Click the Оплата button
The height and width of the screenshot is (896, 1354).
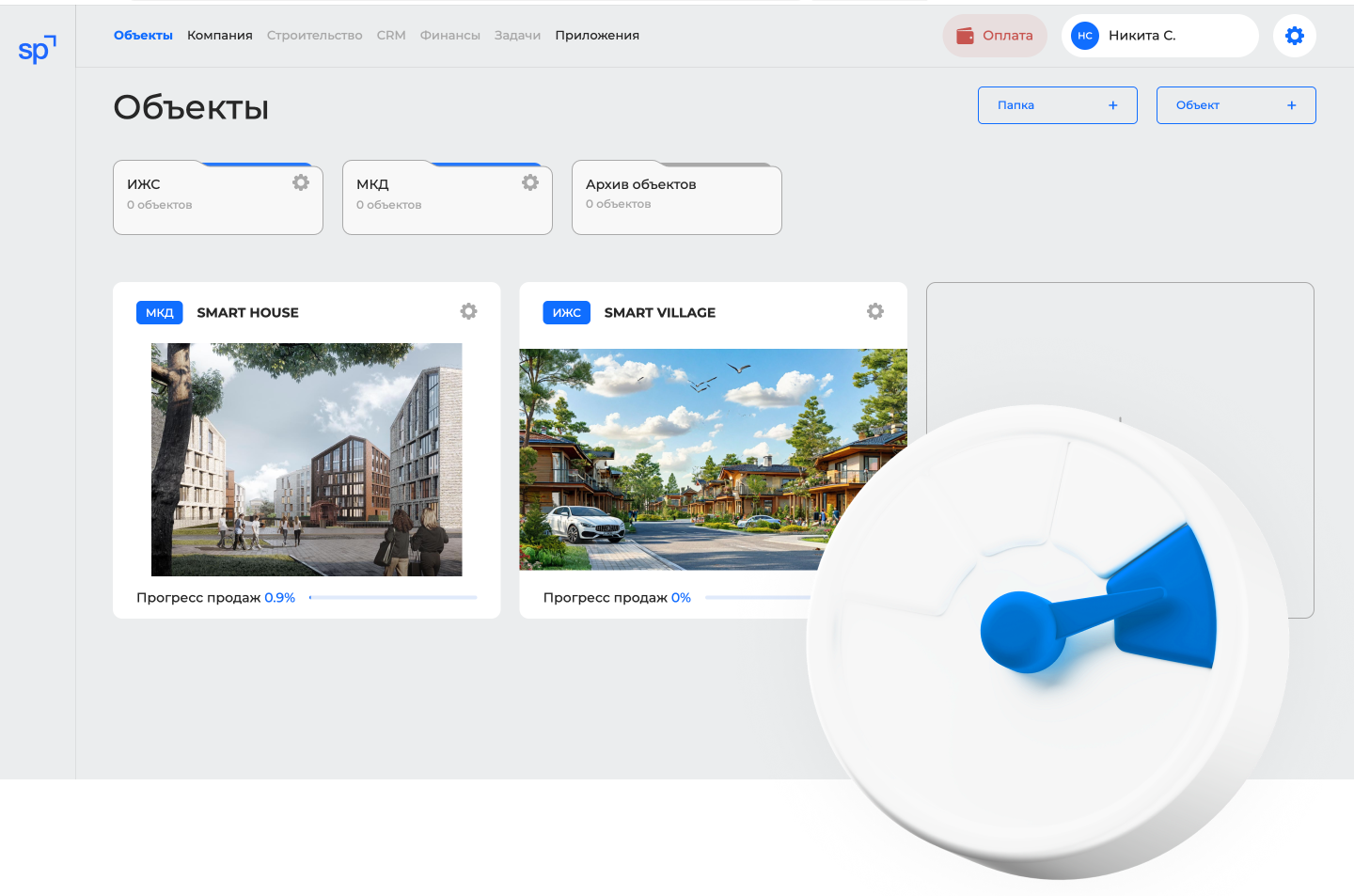995,36
